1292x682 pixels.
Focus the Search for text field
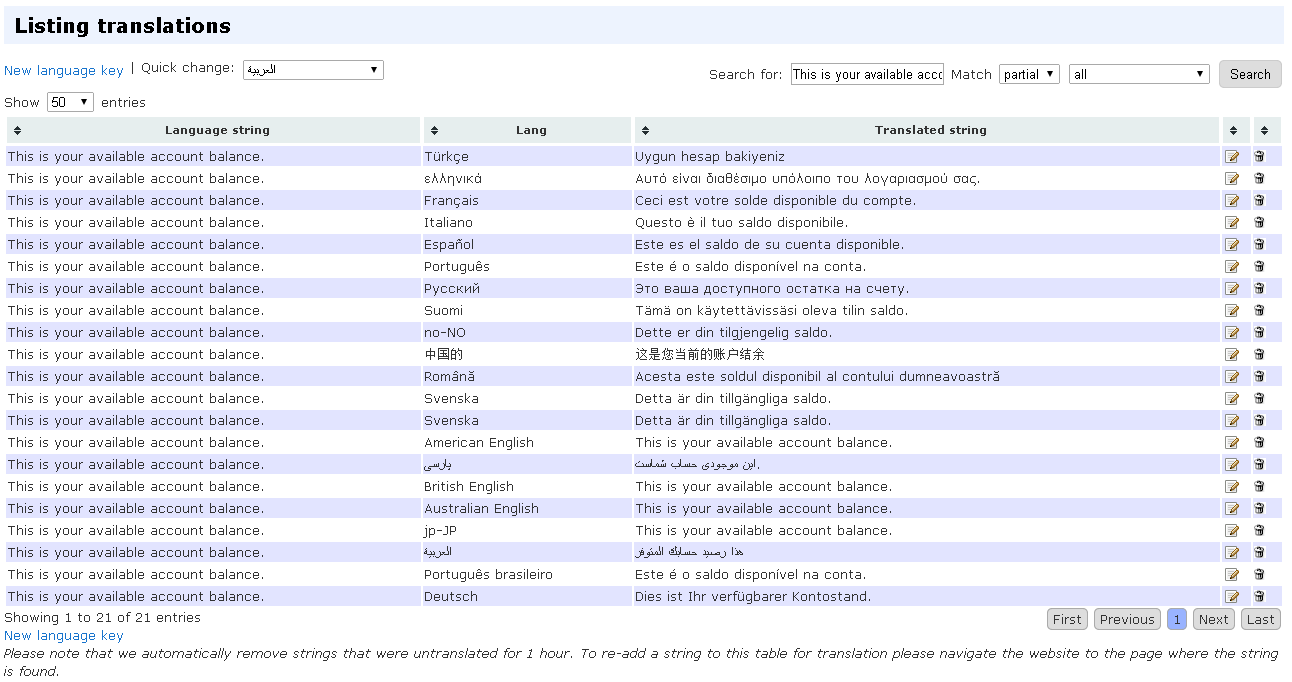tap(867, 74)
